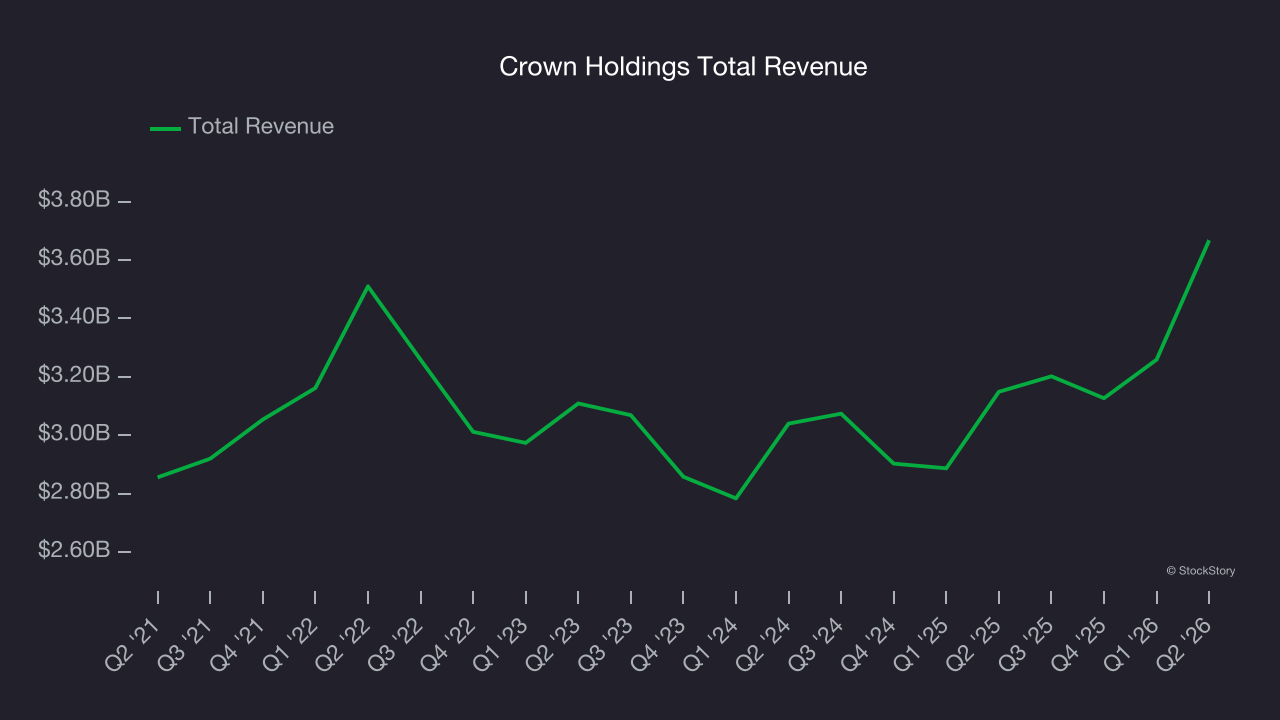Click the $3.60B y-axis label

(74, 258)
